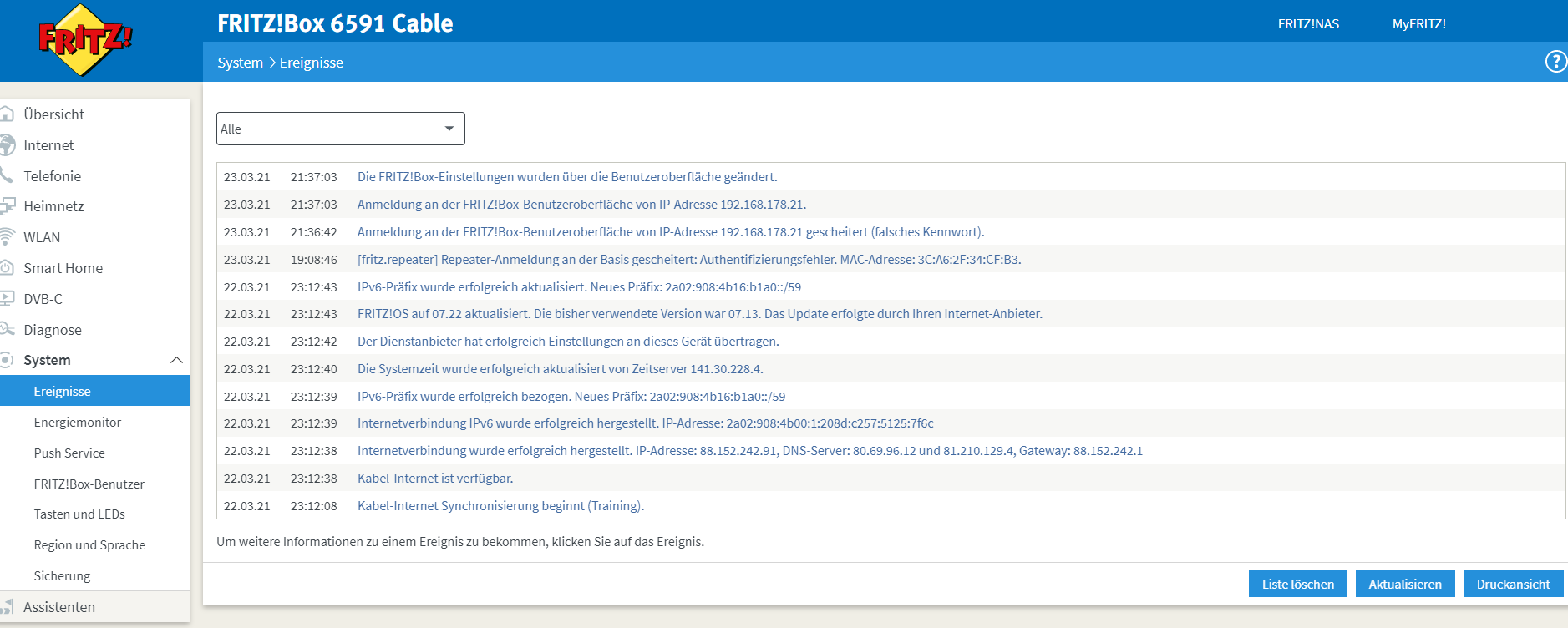Collapse the System menu chevron
Image resolution: width=1568 pixels, height=628 pixels.
pyautogui.click(x=176, y=360)
